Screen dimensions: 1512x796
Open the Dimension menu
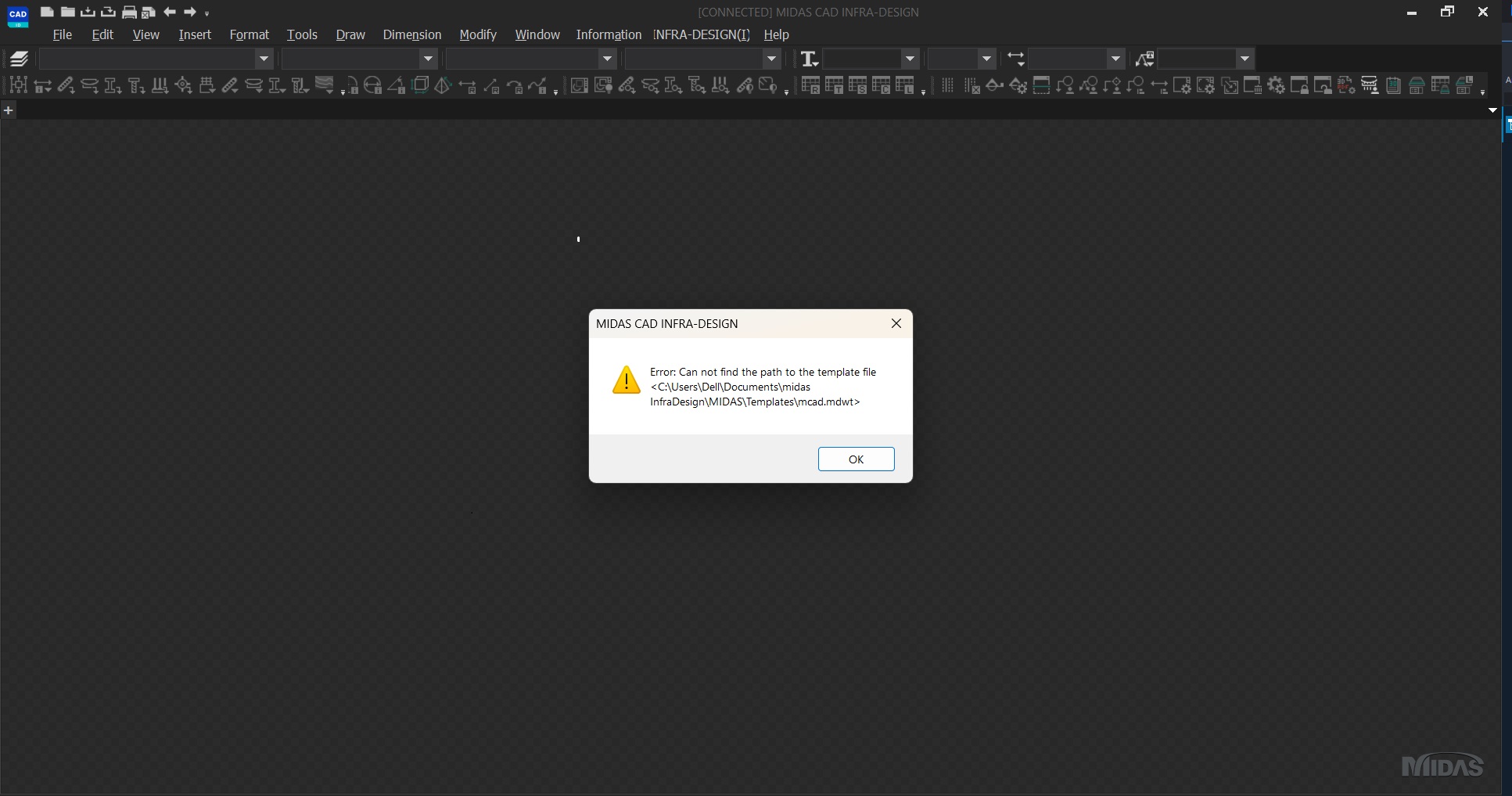(x=412, y=34)
